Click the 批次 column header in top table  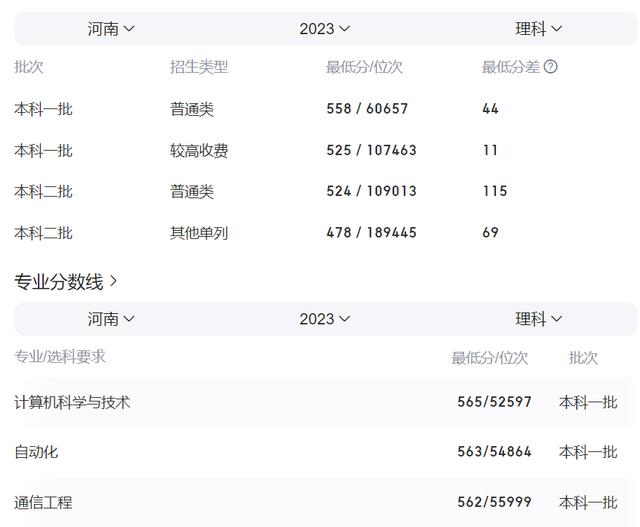click(29, 67)
